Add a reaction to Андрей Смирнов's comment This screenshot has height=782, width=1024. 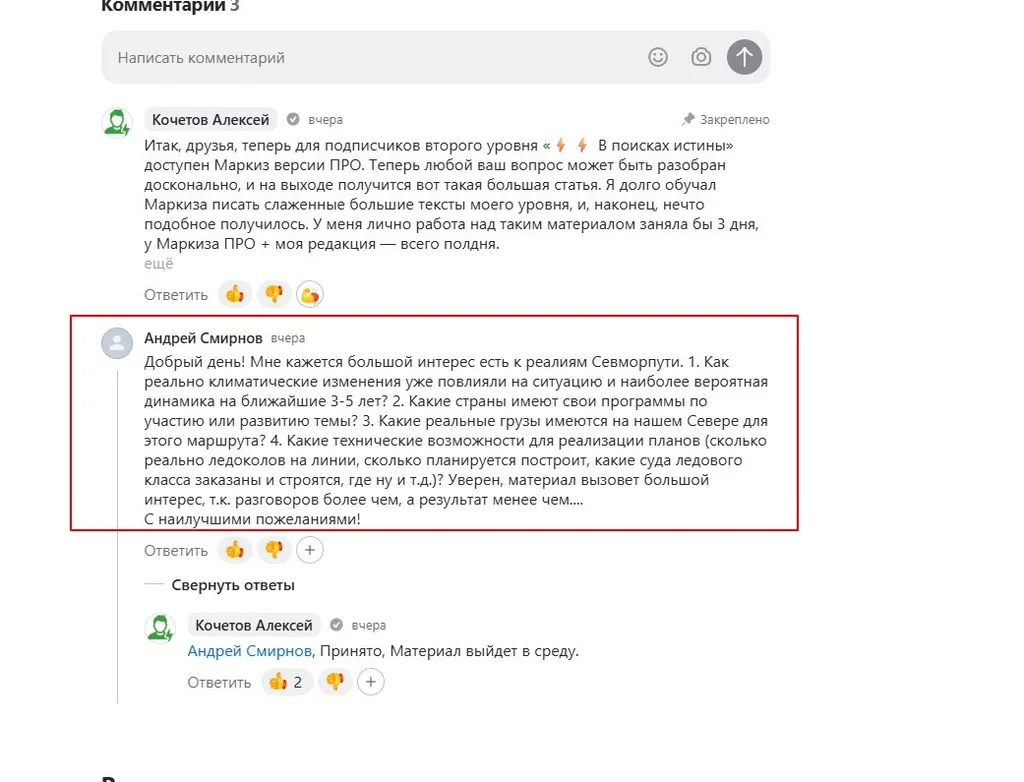click(x=310, y=550)
